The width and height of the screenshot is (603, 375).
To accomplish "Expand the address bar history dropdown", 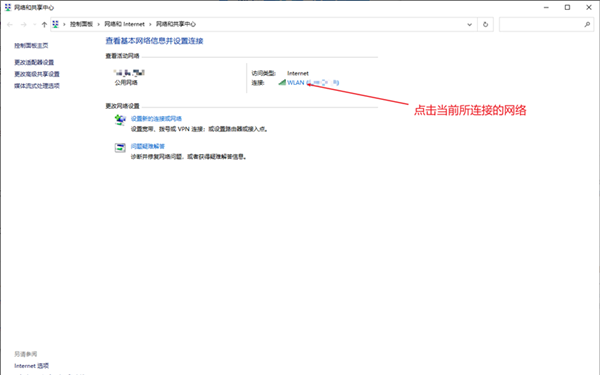I will 470,24.
